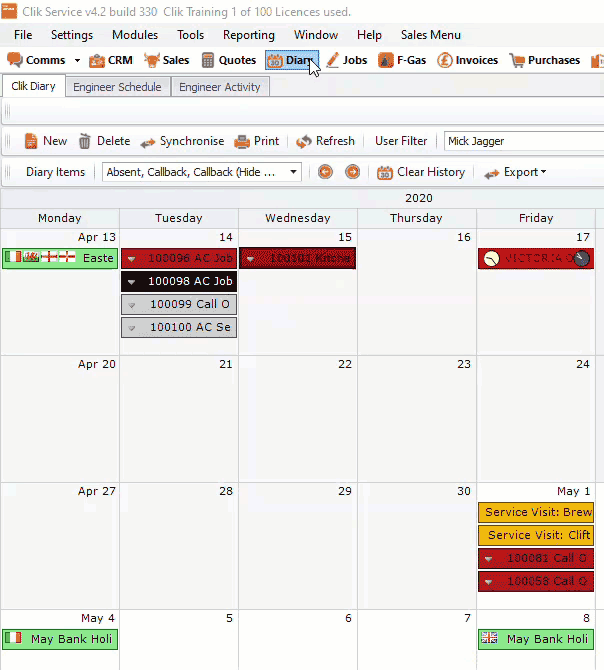Viewport: 604px width, 670px height.
Task: Click the UK flag on May 8 entry
Action: pos(490,638)
